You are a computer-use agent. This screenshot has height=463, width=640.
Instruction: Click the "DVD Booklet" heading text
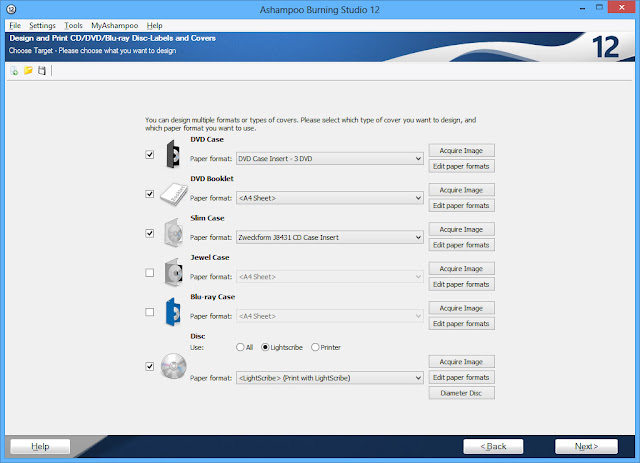click(x=212, y=178)
